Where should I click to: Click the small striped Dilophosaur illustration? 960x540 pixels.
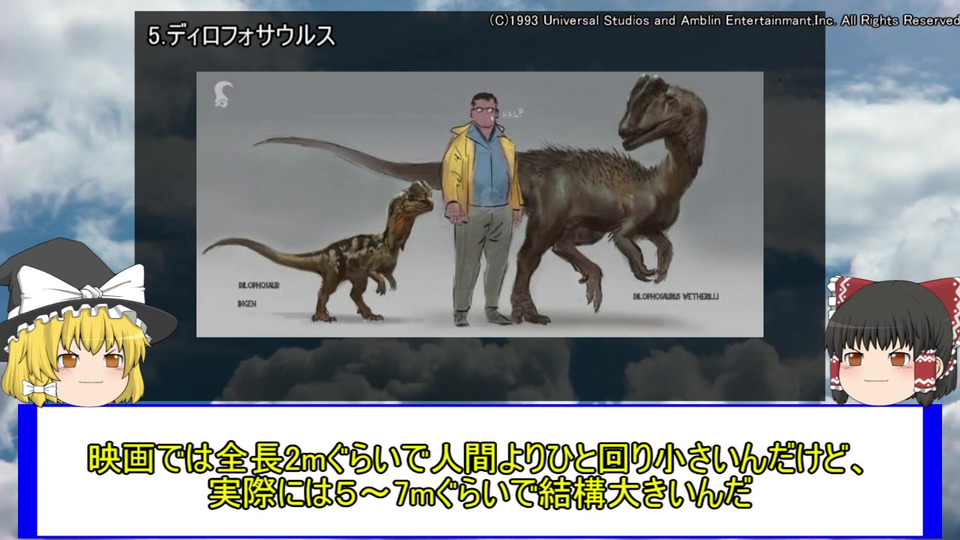(x=320, y=253)
